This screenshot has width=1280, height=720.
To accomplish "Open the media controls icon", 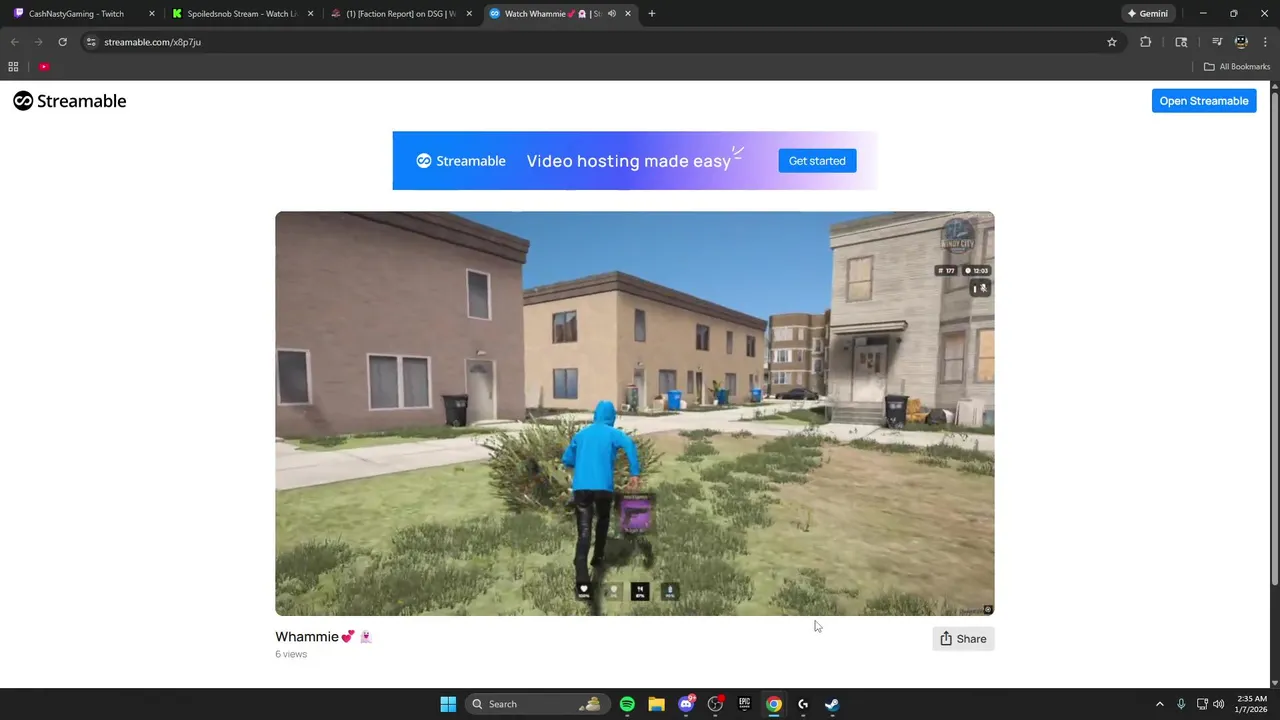I will 1217,42.
